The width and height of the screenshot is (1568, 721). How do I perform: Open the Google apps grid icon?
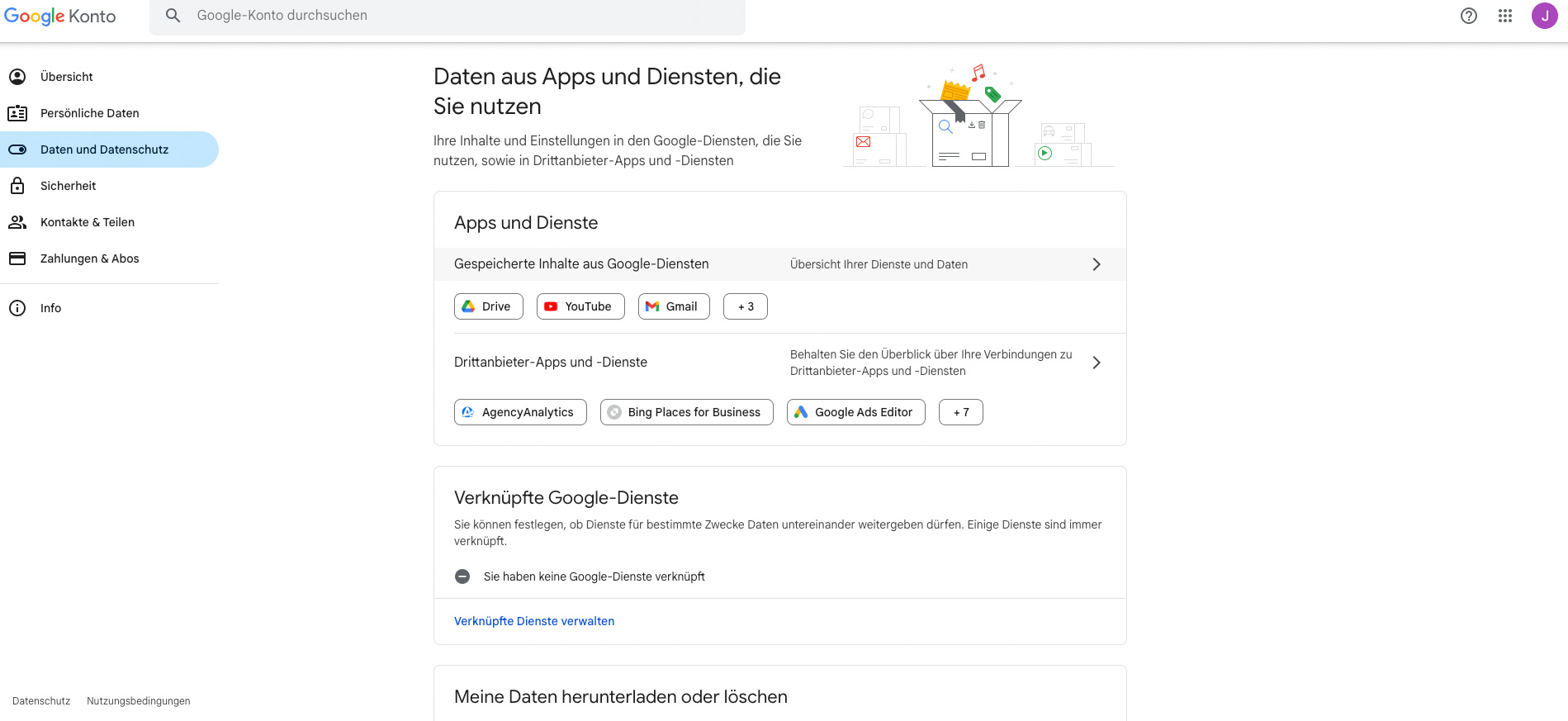tap(1505, 16)
